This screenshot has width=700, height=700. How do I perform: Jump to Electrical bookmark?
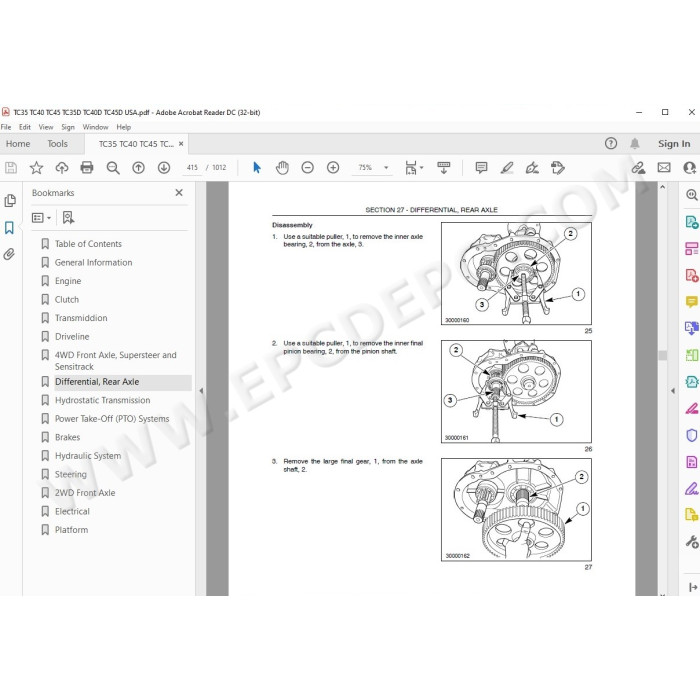point(72,512)
